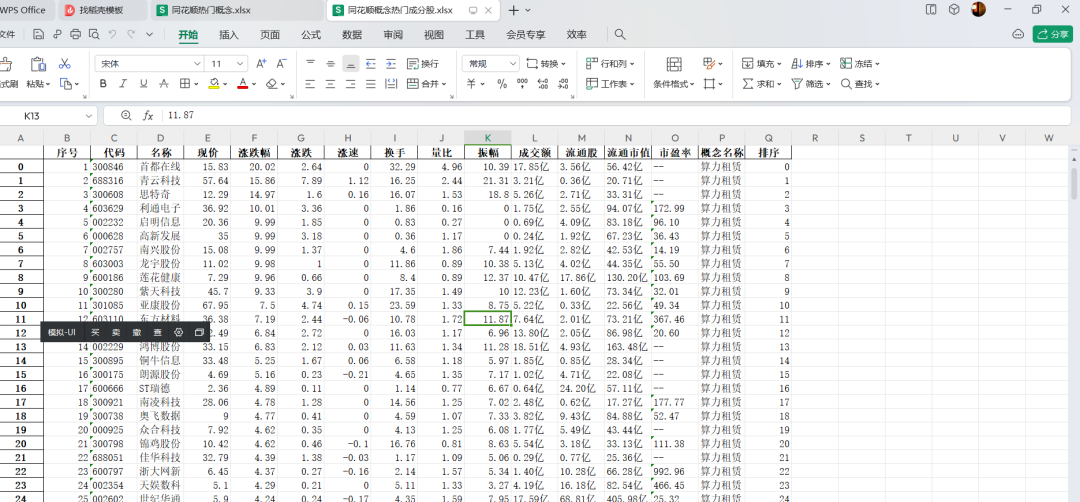1080x502 pixels.
Task: Click the Save icon in quick access toolbar
Action: click(39, 34)
